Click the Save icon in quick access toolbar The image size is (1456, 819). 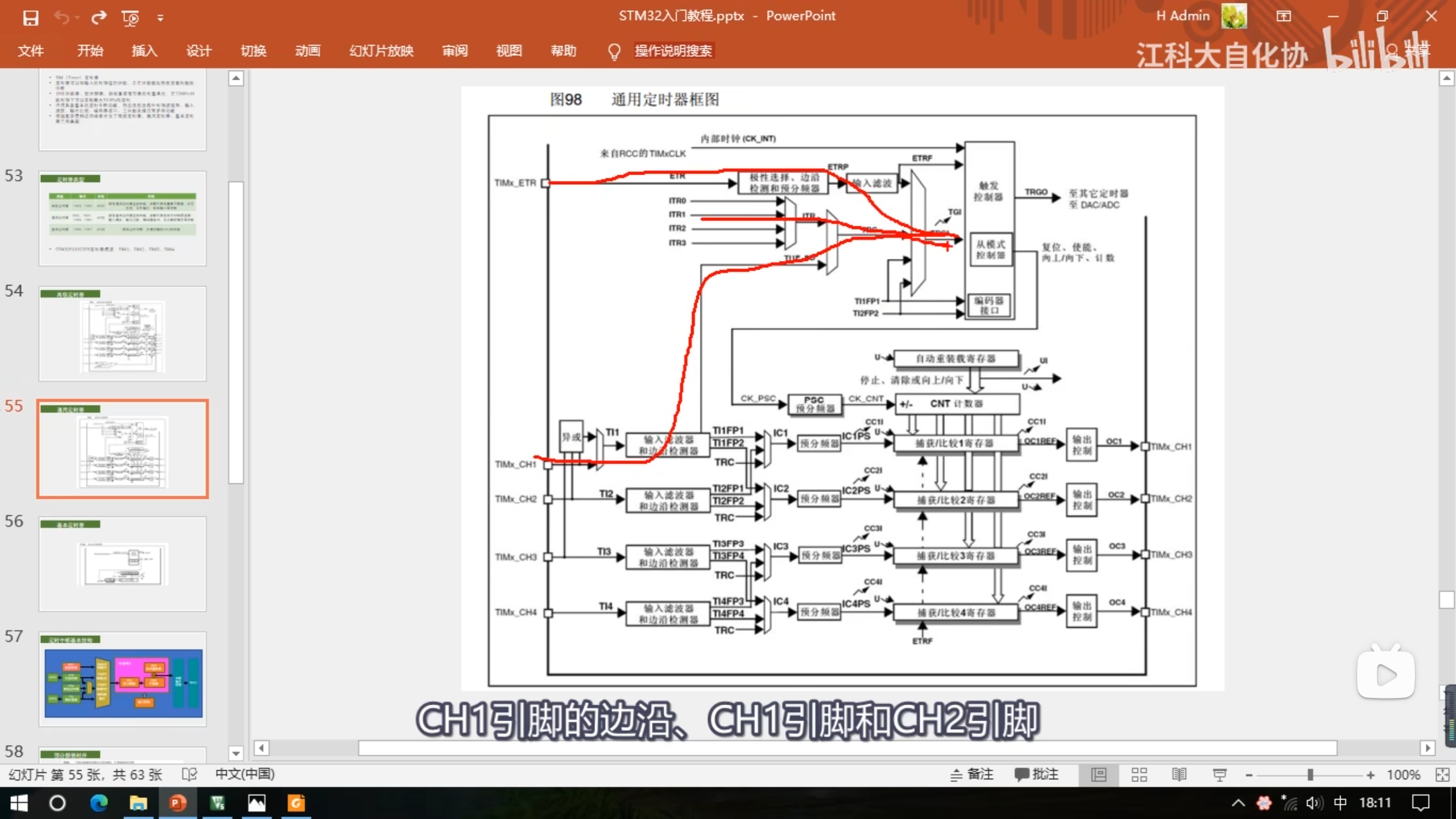tap(30, 18)
